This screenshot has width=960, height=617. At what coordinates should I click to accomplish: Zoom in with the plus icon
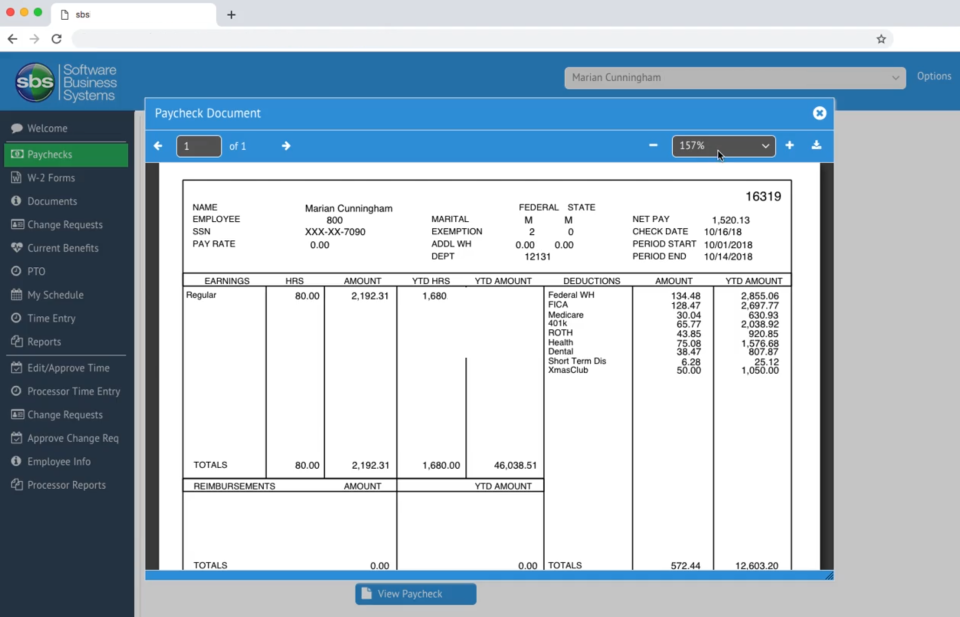point(789,145)
